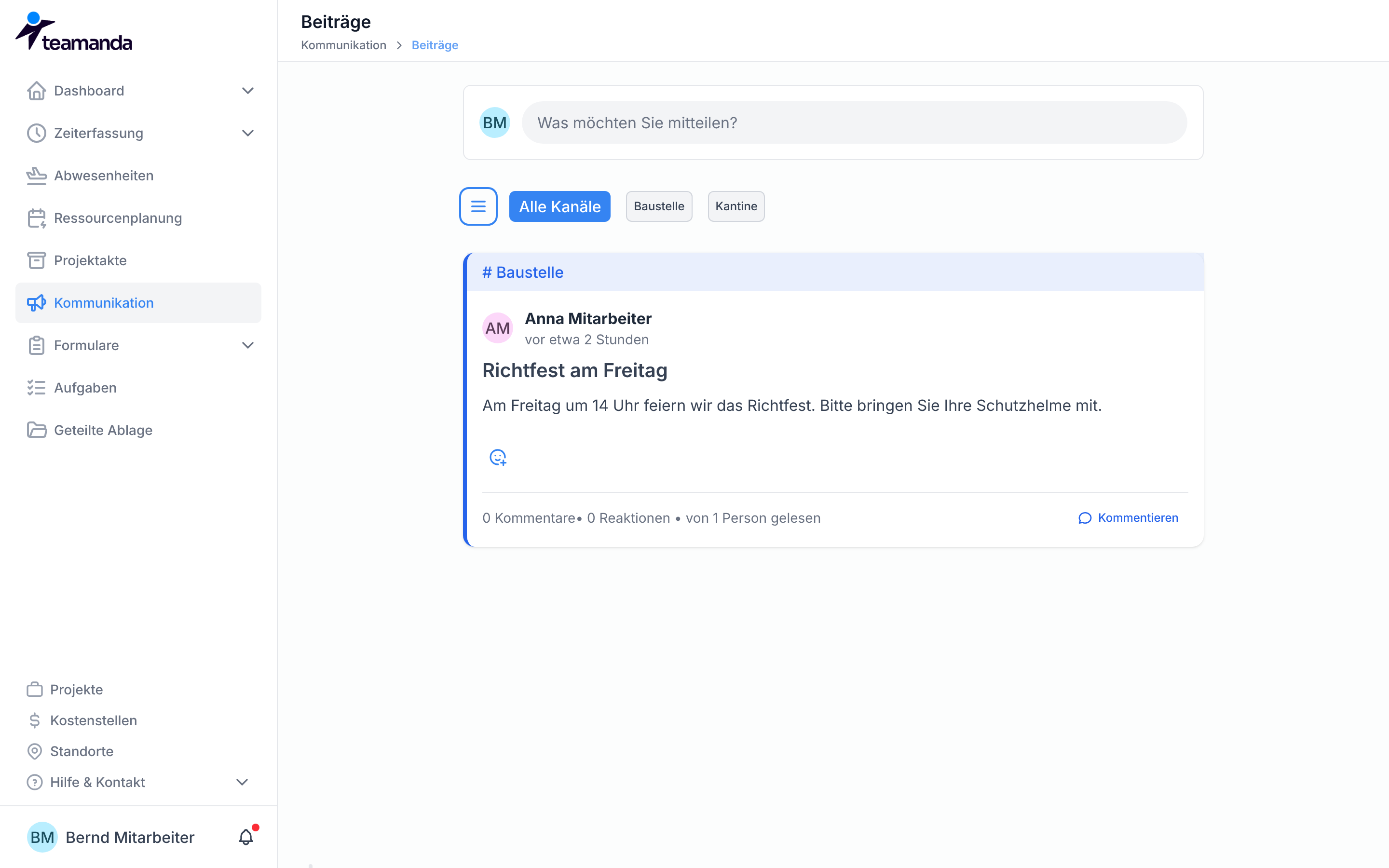The height and width of the screenshot is (868, 1389).
Task: Filter posts by Baustelle channel
Action: [x=659, y=206]
